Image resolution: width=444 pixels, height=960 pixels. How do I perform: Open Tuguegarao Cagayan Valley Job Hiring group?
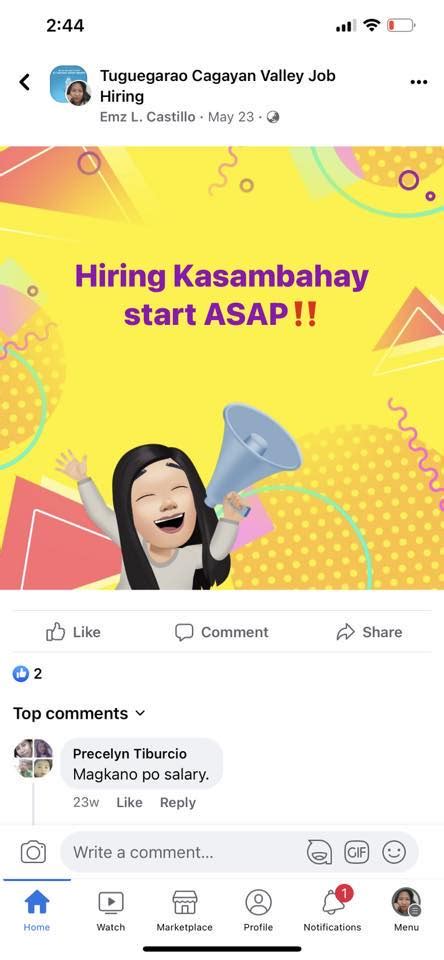[x=217, y=86]
